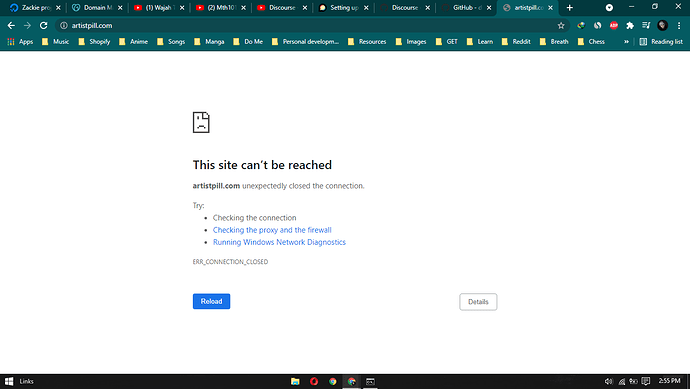This screenshot has height=389, width=690.
Task: Open the notification center icon
Action: [646, 382]
